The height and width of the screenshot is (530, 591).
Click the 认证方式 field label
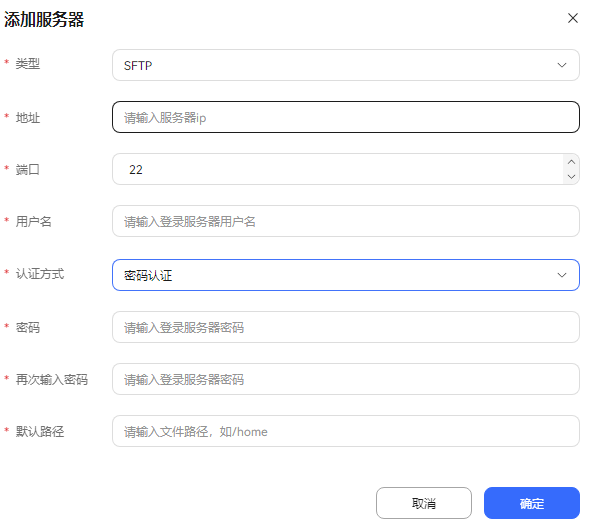[40, 273]
